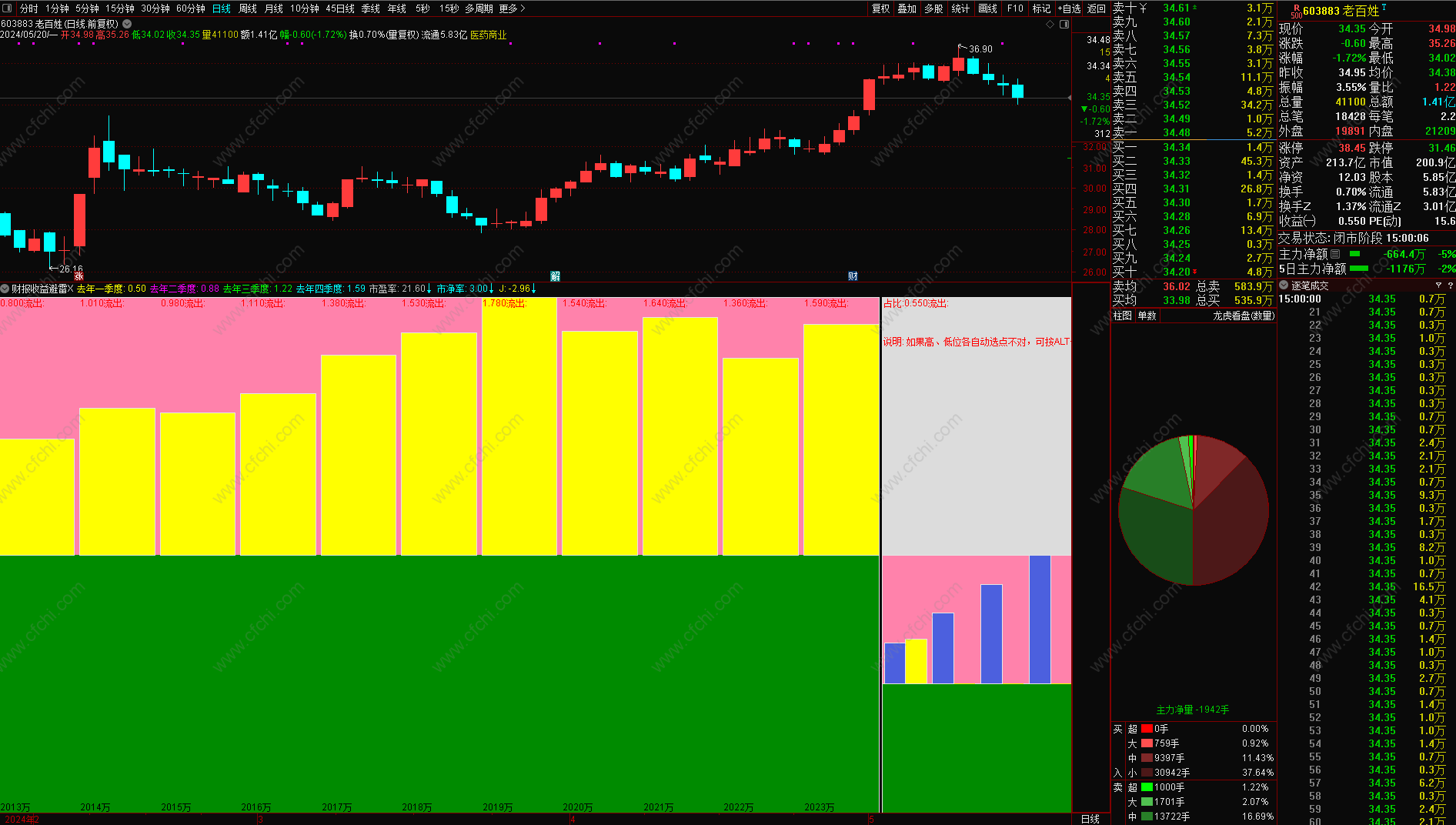
Task: Click the 日线 label at bottom bar
Action: [x=1090, y=819]
